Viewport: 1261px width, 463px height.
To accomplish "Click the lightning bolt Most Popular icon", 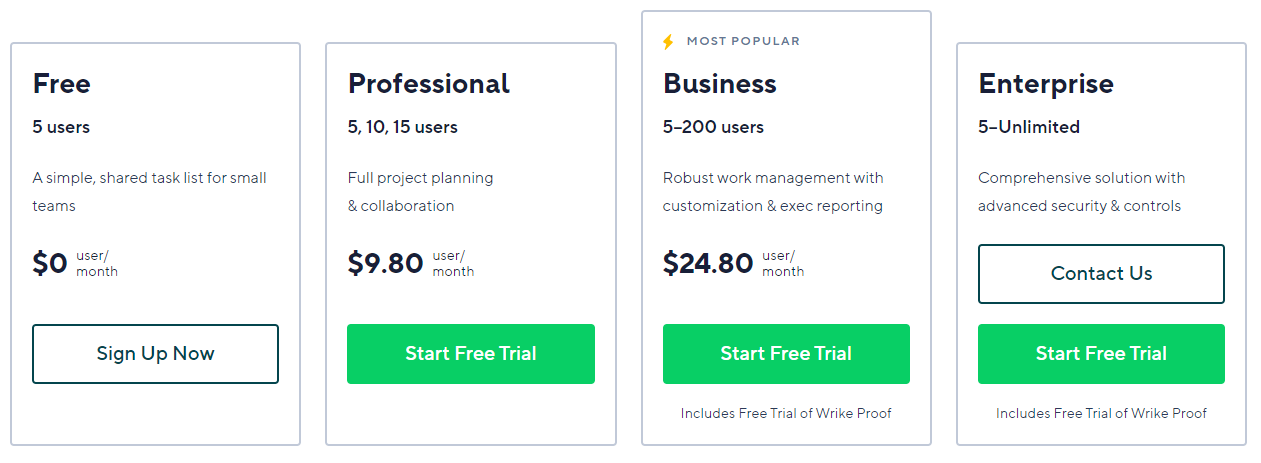I will (668, 42).
